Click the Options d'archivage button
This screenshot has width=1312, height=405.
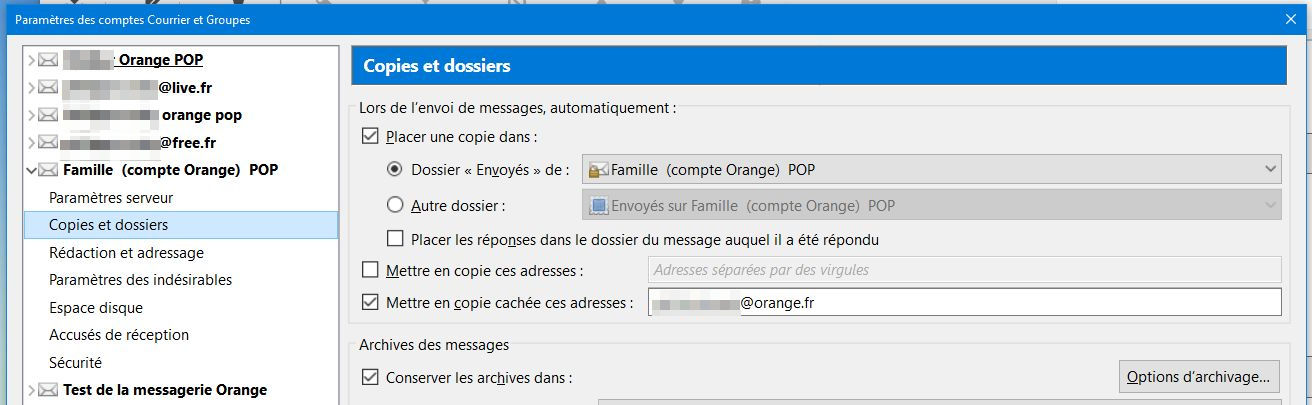(x=1198, y=377)
